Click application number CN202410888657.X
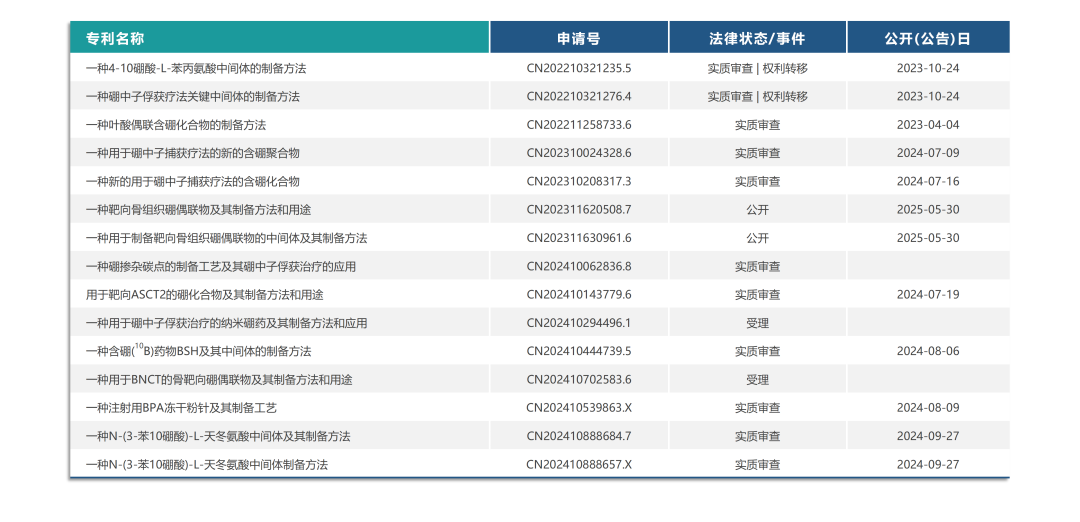Screen dimensions: 1080x522 579,464
